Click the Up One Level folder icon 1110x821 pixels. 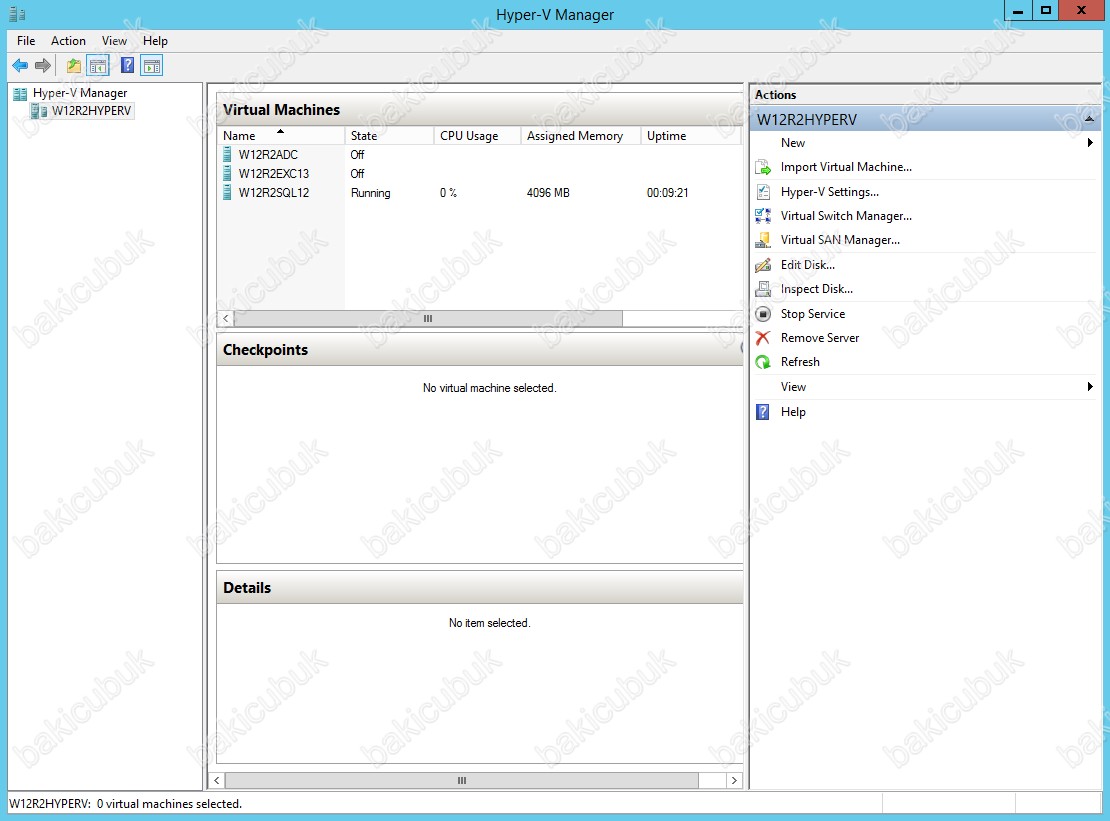coord(74,66)
